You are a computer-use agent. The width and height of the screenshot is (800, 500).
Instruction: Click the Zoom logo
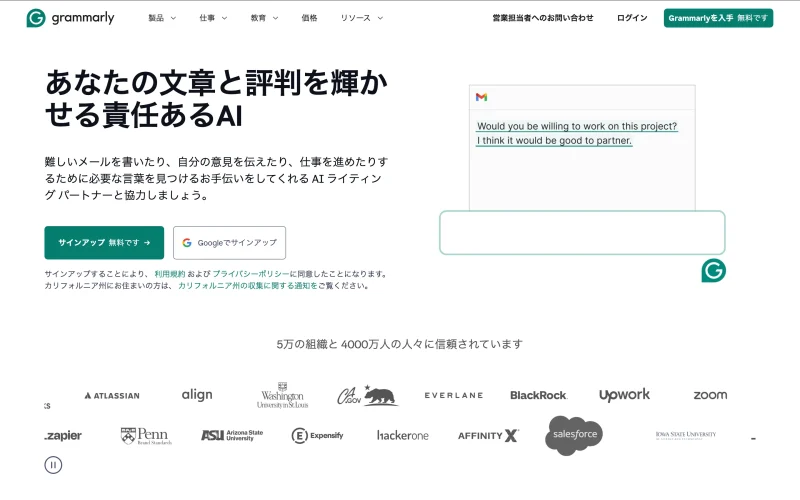710,395
